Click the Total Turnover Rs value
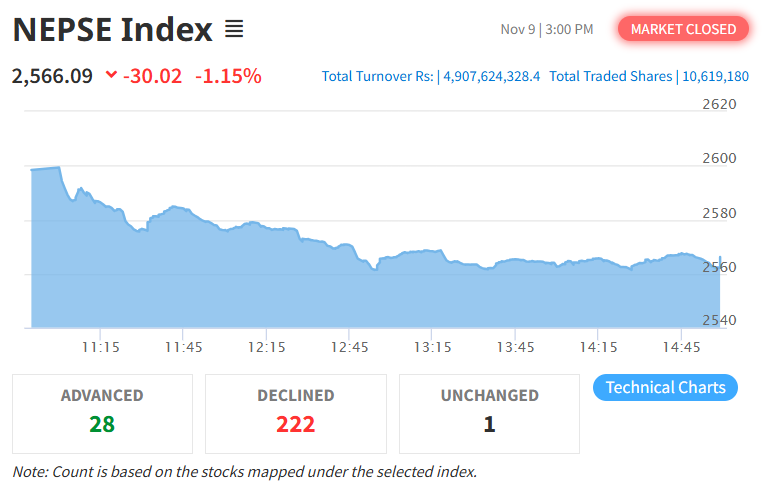This screenshot has width=764, height=487. pos(491,77)
